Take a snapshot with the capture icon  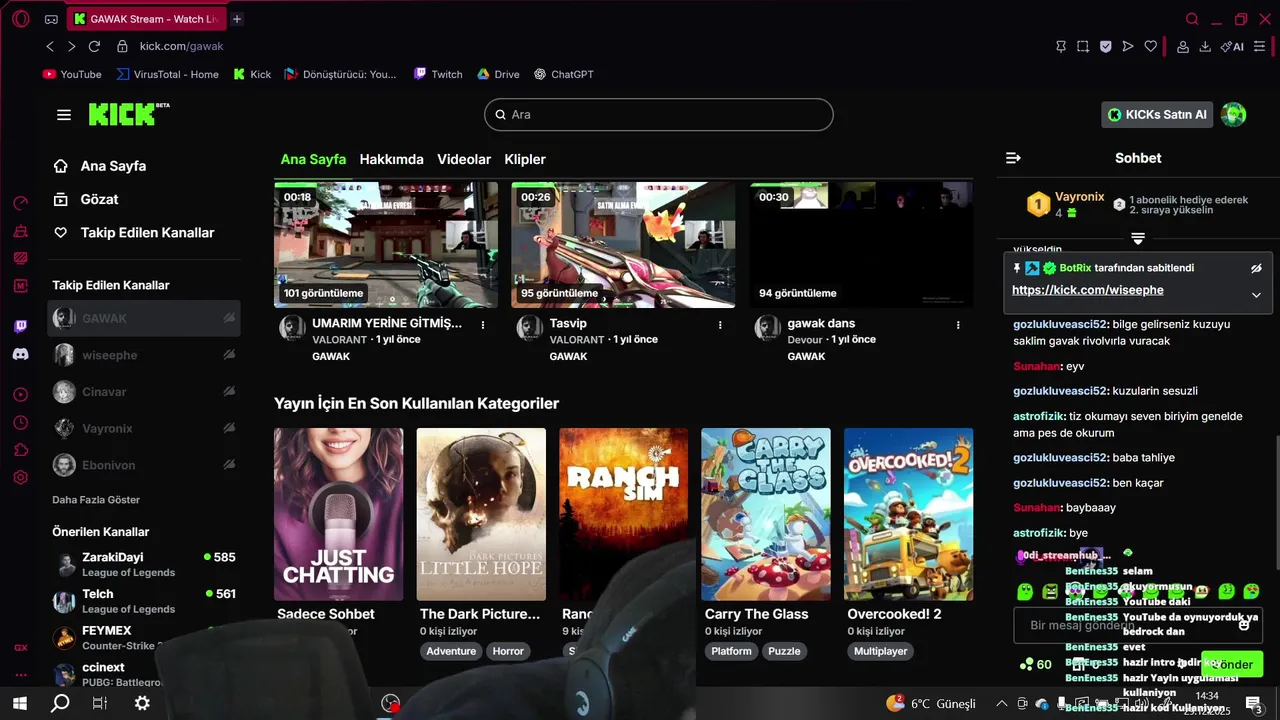1083,46
